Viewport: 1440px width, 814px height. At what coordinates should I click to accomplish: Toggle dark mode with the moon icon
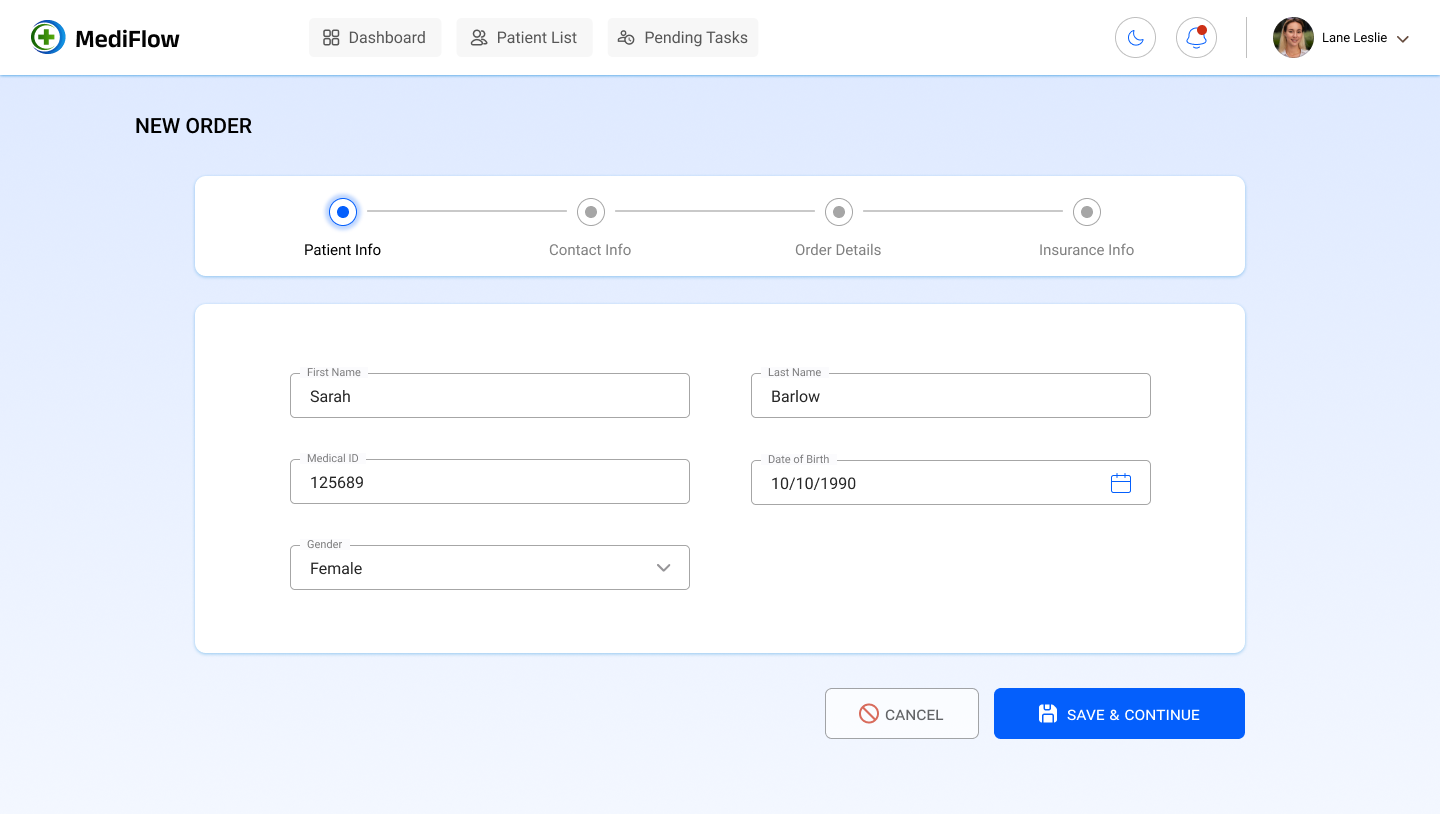click(1135, 38)
